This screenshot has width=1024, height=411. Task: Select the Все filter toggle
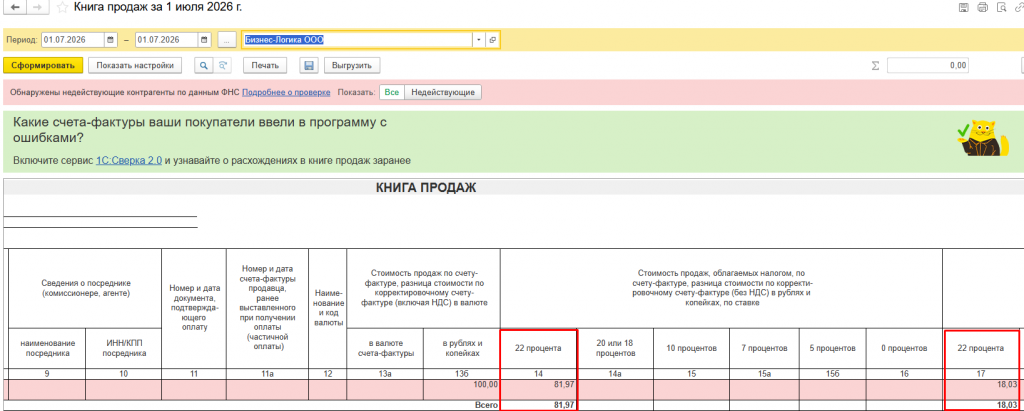pyautogui.click(x=392, y=93)
